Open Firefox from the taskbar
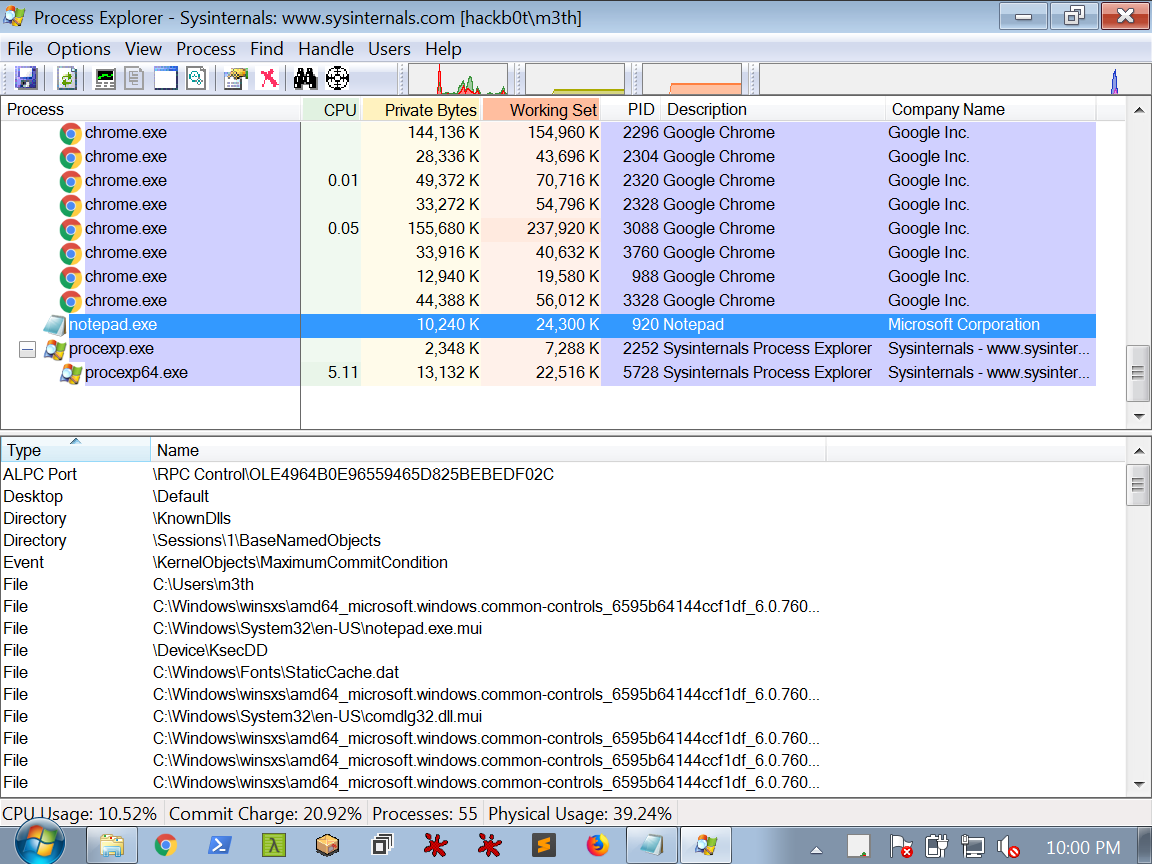 pos(598,846)
